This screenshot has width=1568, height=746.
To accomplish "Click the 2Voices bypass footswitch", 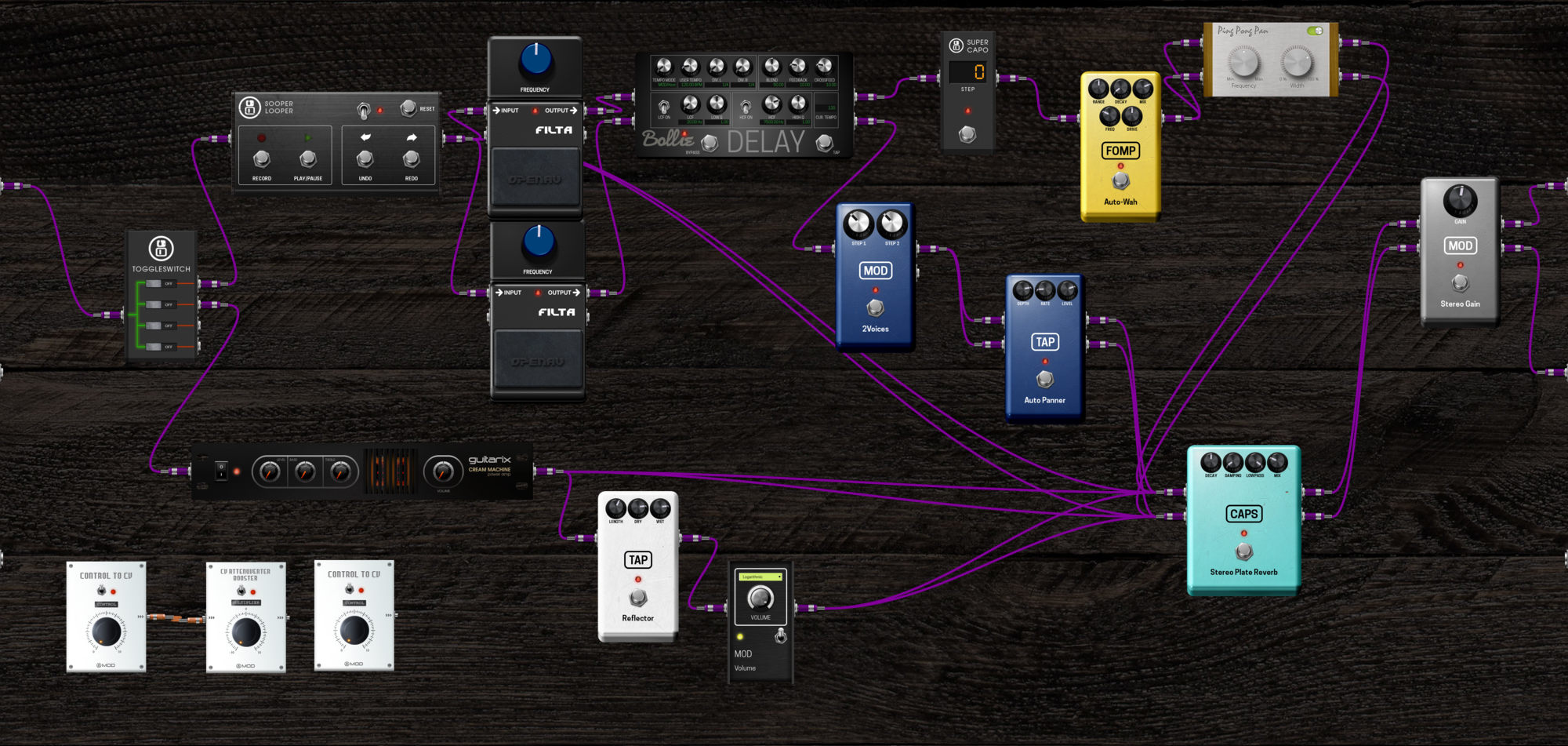I will click(875, 307).
